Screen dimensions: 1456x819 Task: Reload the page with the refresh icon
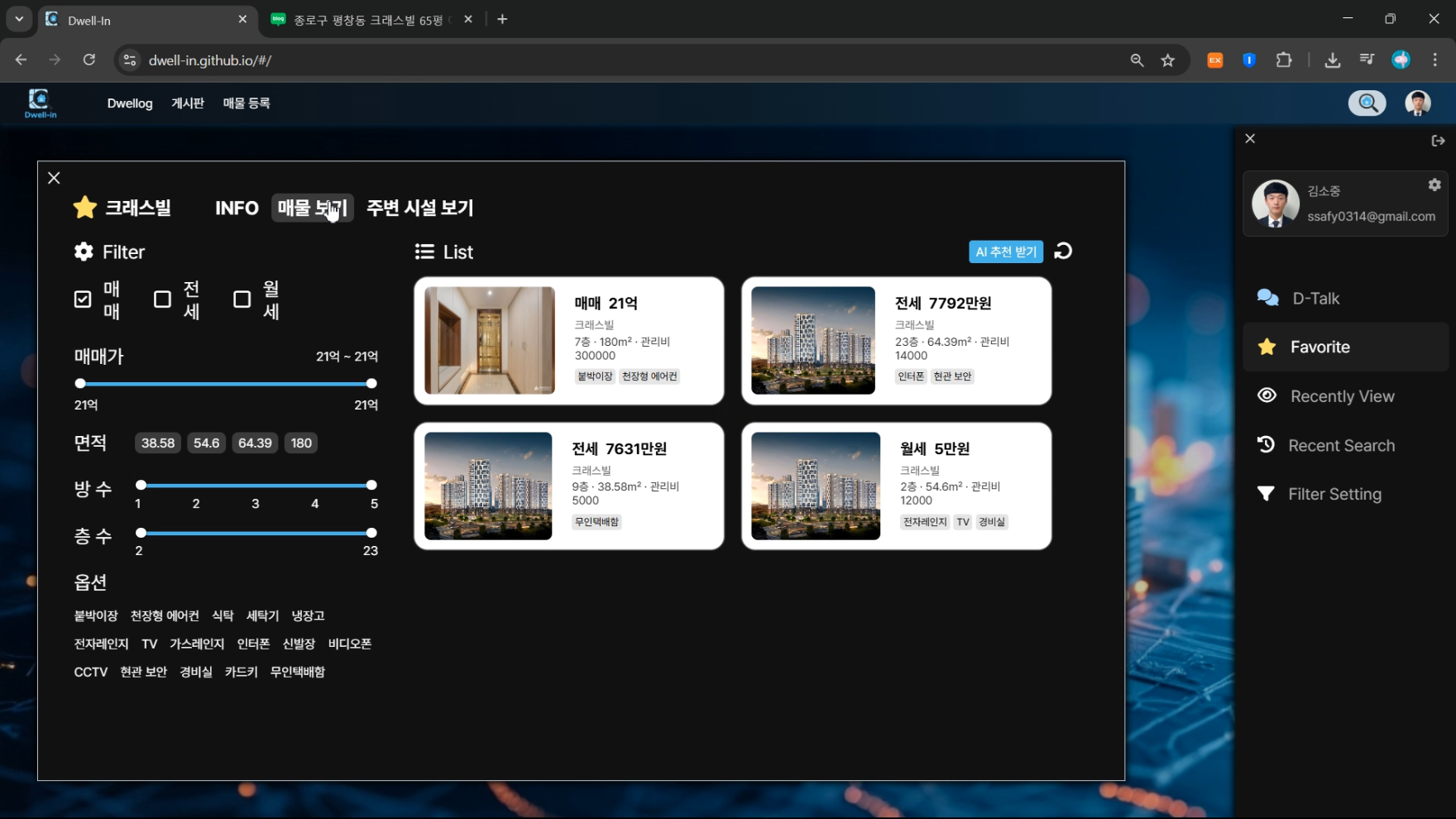tap(89, 60)
